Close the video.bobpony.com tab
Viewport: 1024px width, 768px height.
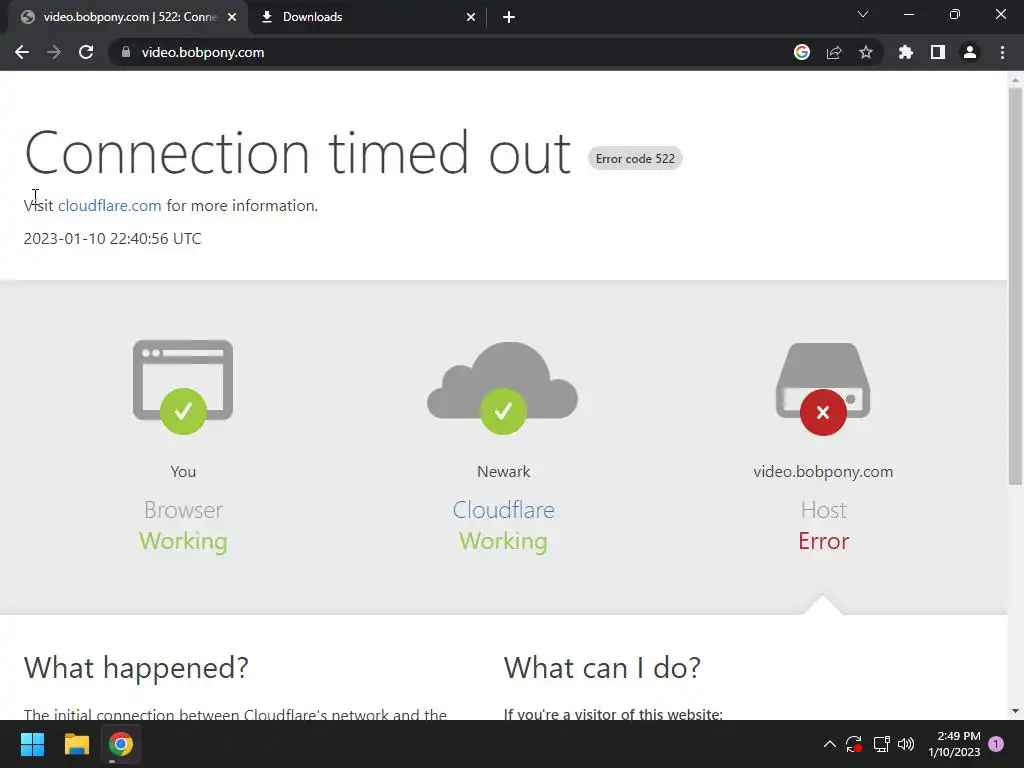[232, 17]
